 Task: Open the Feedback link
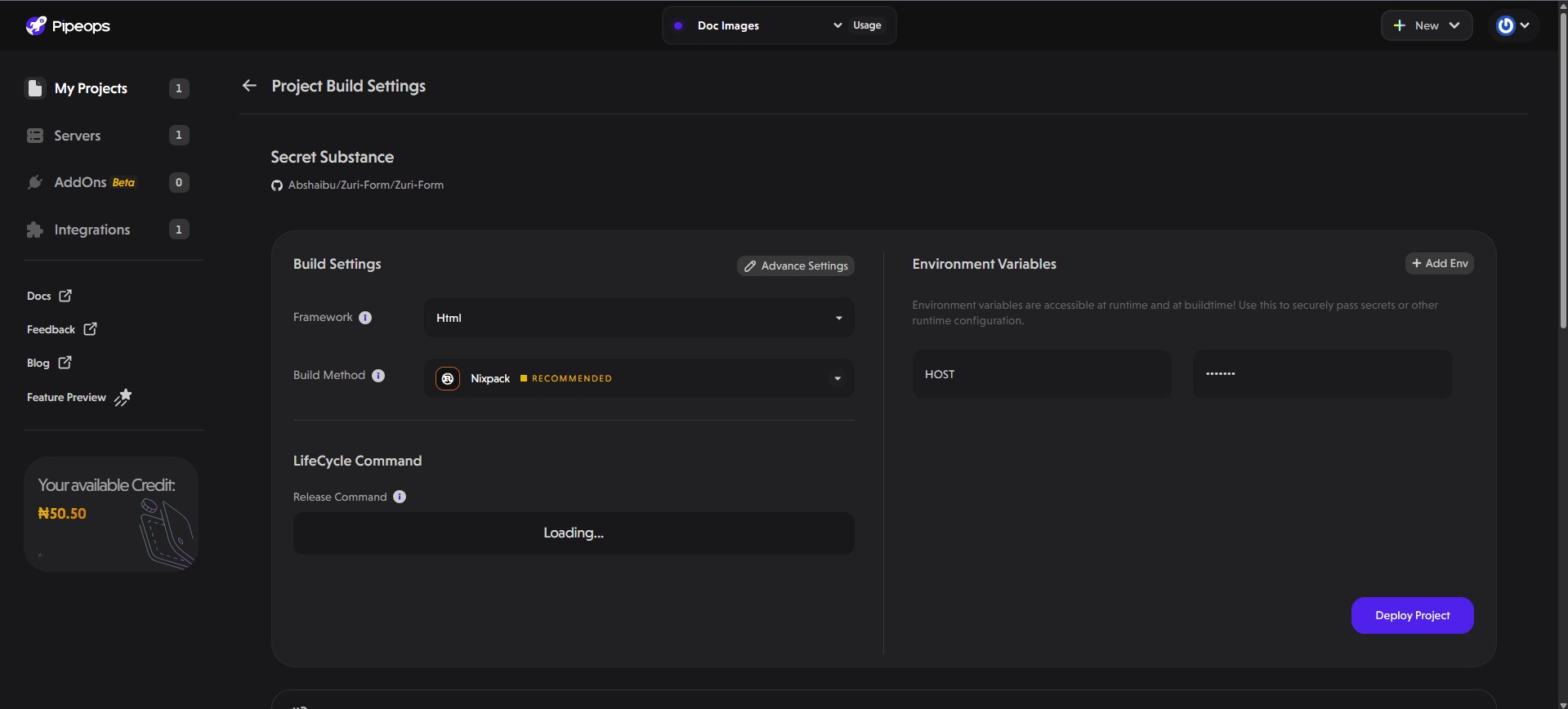point(51,329)
